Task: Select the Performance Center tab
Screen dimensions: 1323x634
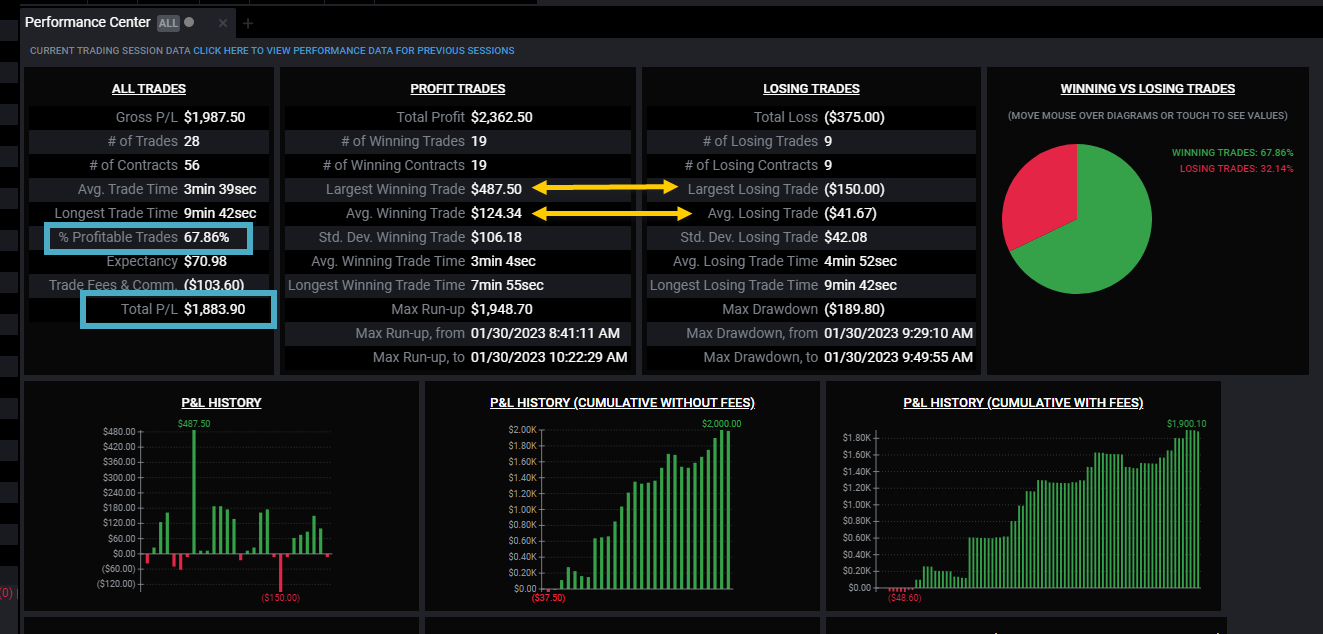Action: pyautogui.click(x=88, y=22)
